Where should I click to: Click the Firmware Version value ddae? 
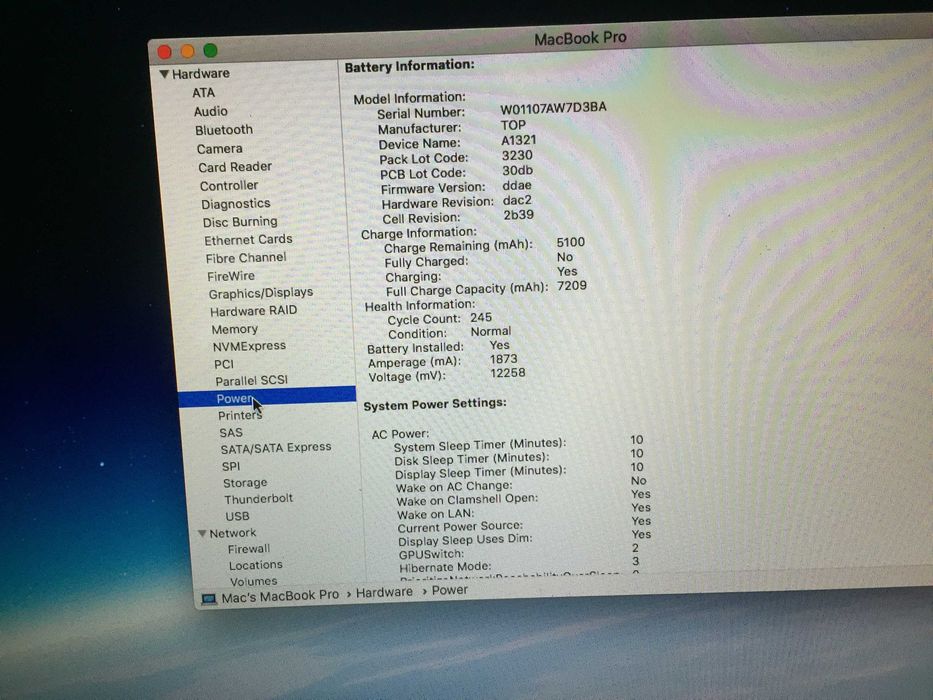(x=516, y=186)
